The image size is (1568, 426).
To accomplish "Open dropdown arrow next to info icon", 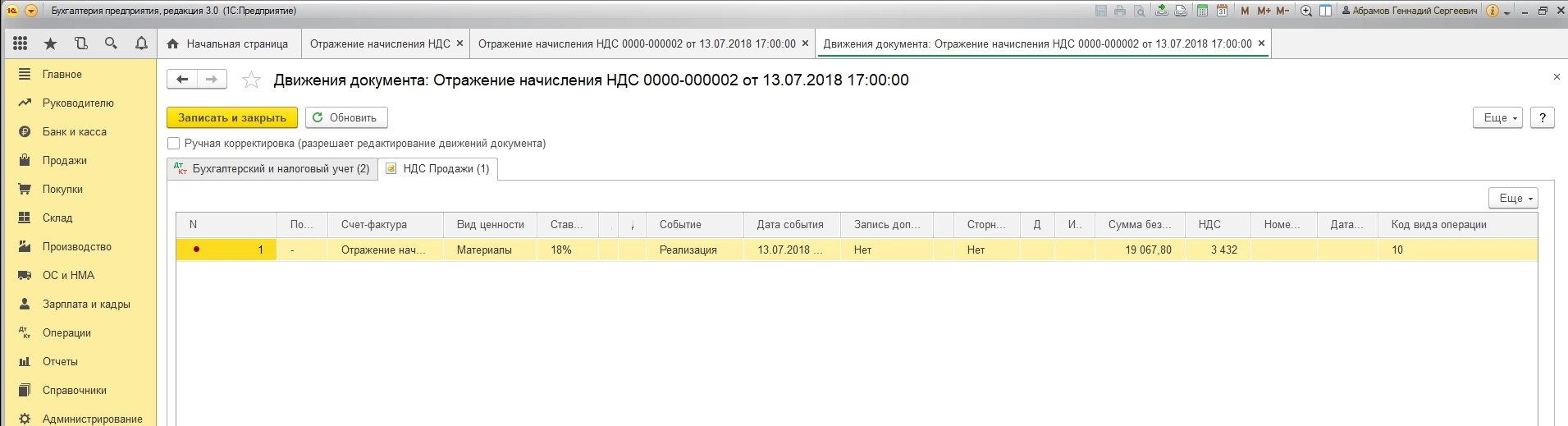I will pos(1507,12).
